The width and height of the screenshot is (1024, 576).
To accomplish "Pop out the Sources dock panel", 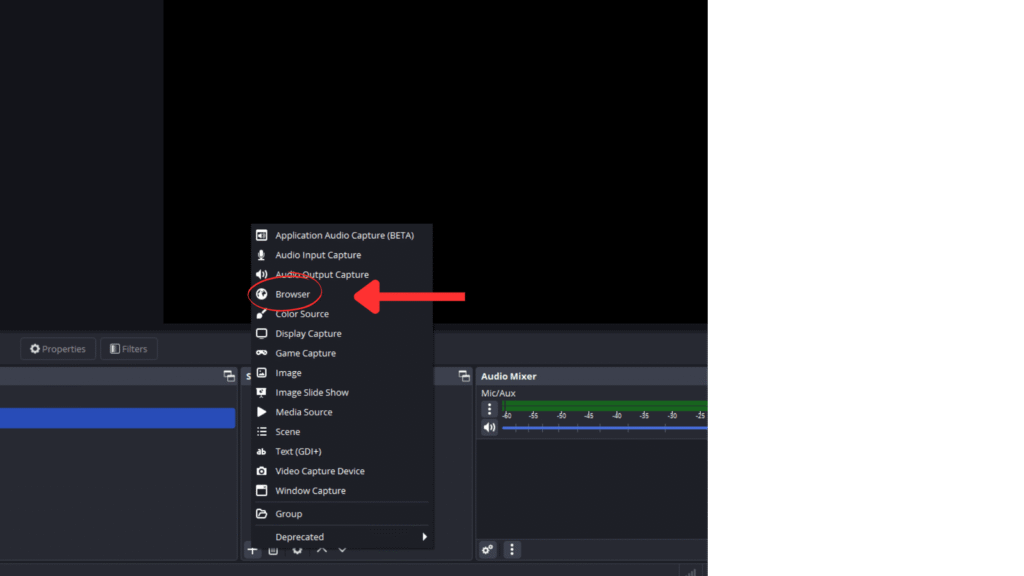I will point(464,376).
